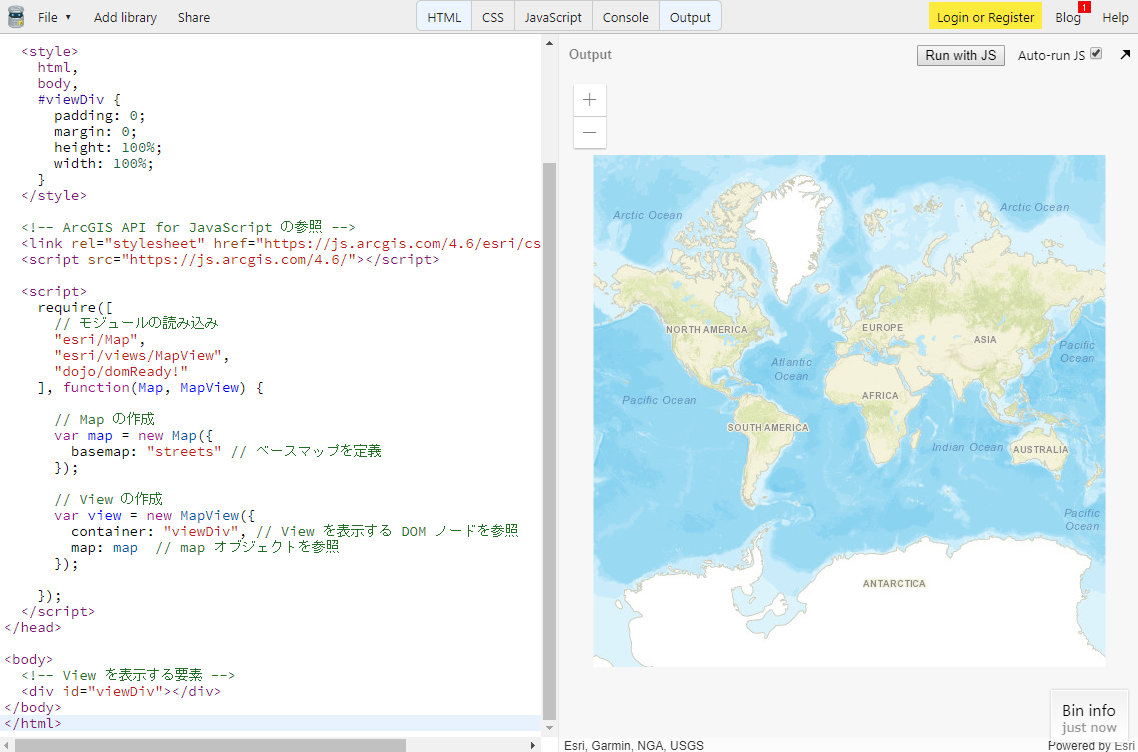1138x752 pixels.
Task: Click the Indian Ocean label on map
Action: point(967,447)
